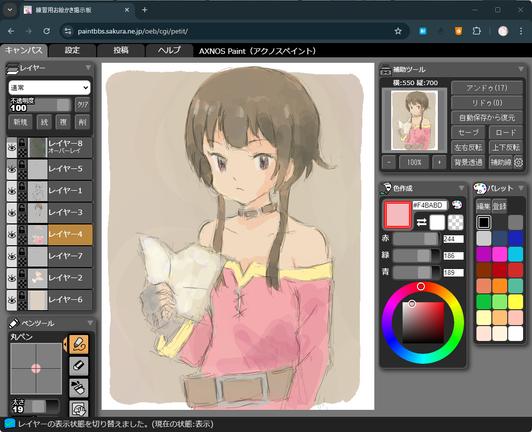Swap the main and sub colors
532x432 pixels.
tap(421, 222)
